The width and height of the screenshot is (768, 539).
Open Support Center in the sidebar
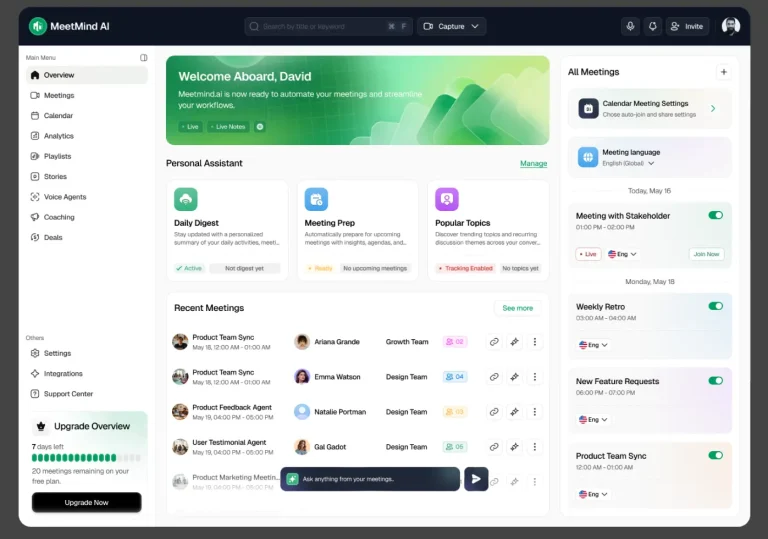(87, 394)
